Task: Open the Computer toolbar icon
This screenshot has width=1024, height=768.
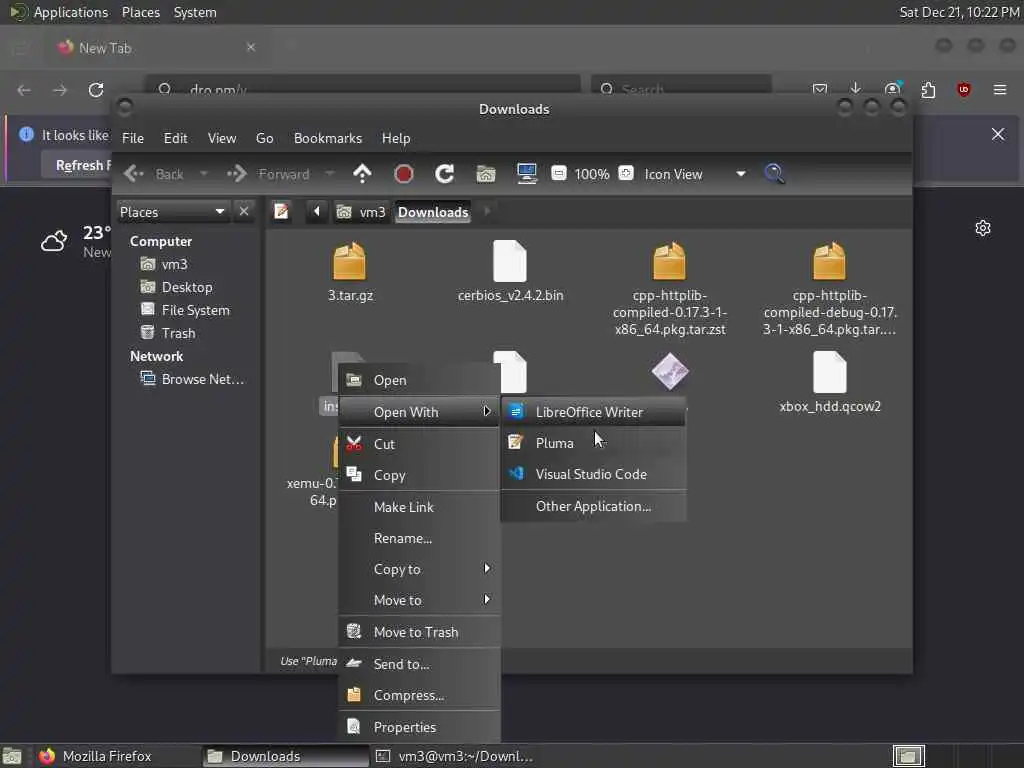Action: 526,174
